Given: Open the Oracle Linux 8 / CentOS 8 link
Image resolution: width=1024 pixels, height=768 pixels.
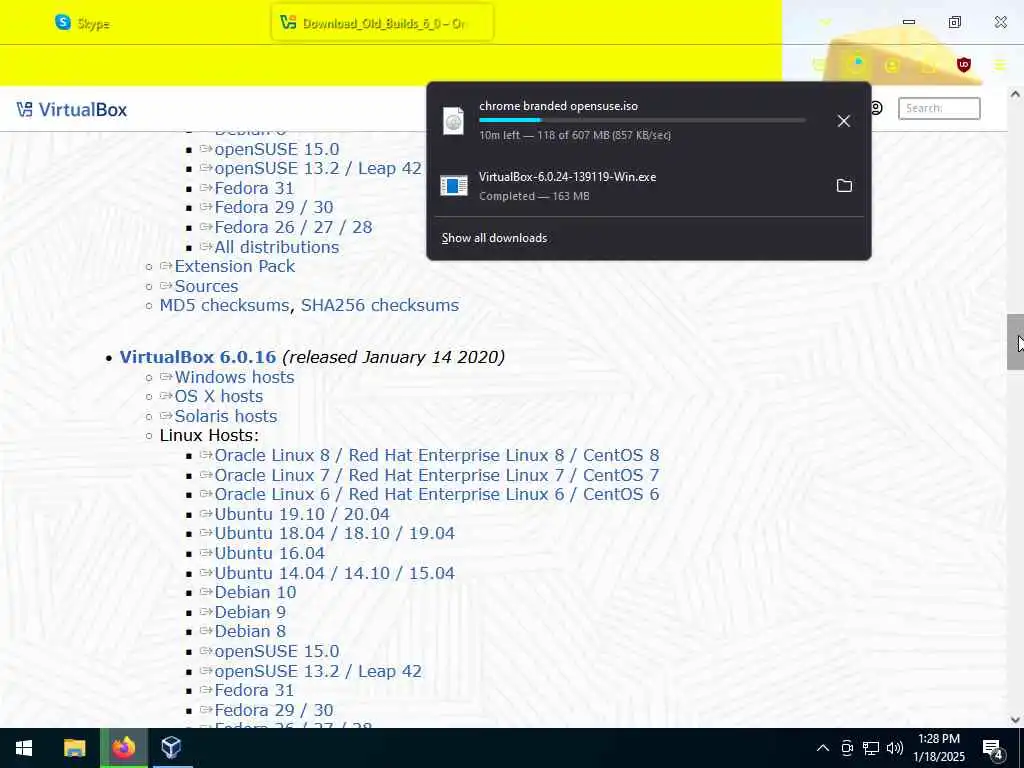Looking at the screenshot, I should pyautogui.click(x=437, y=455).
